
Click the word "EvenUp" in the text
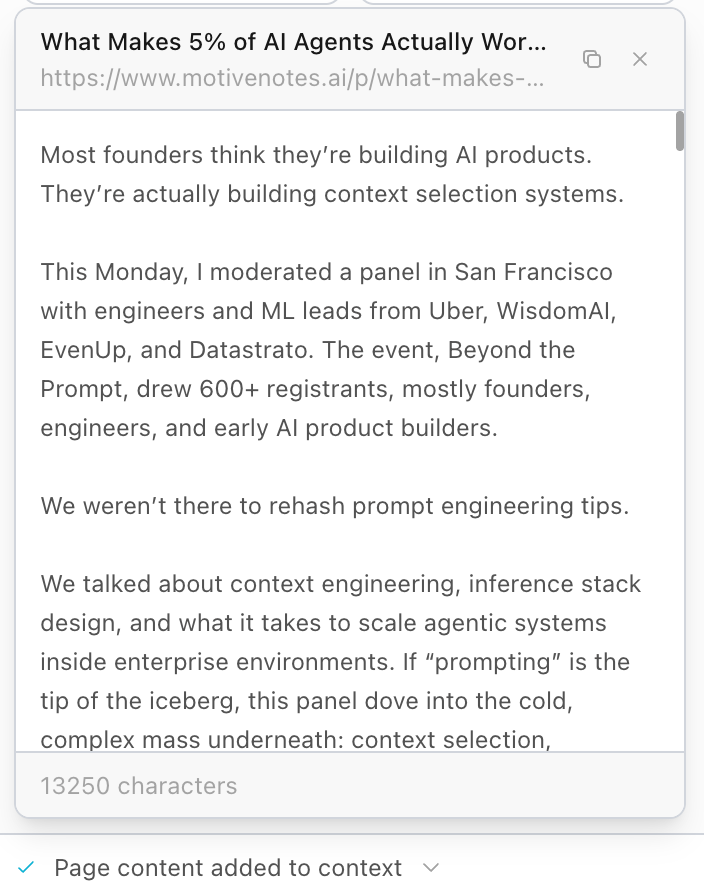coord(79,350)
